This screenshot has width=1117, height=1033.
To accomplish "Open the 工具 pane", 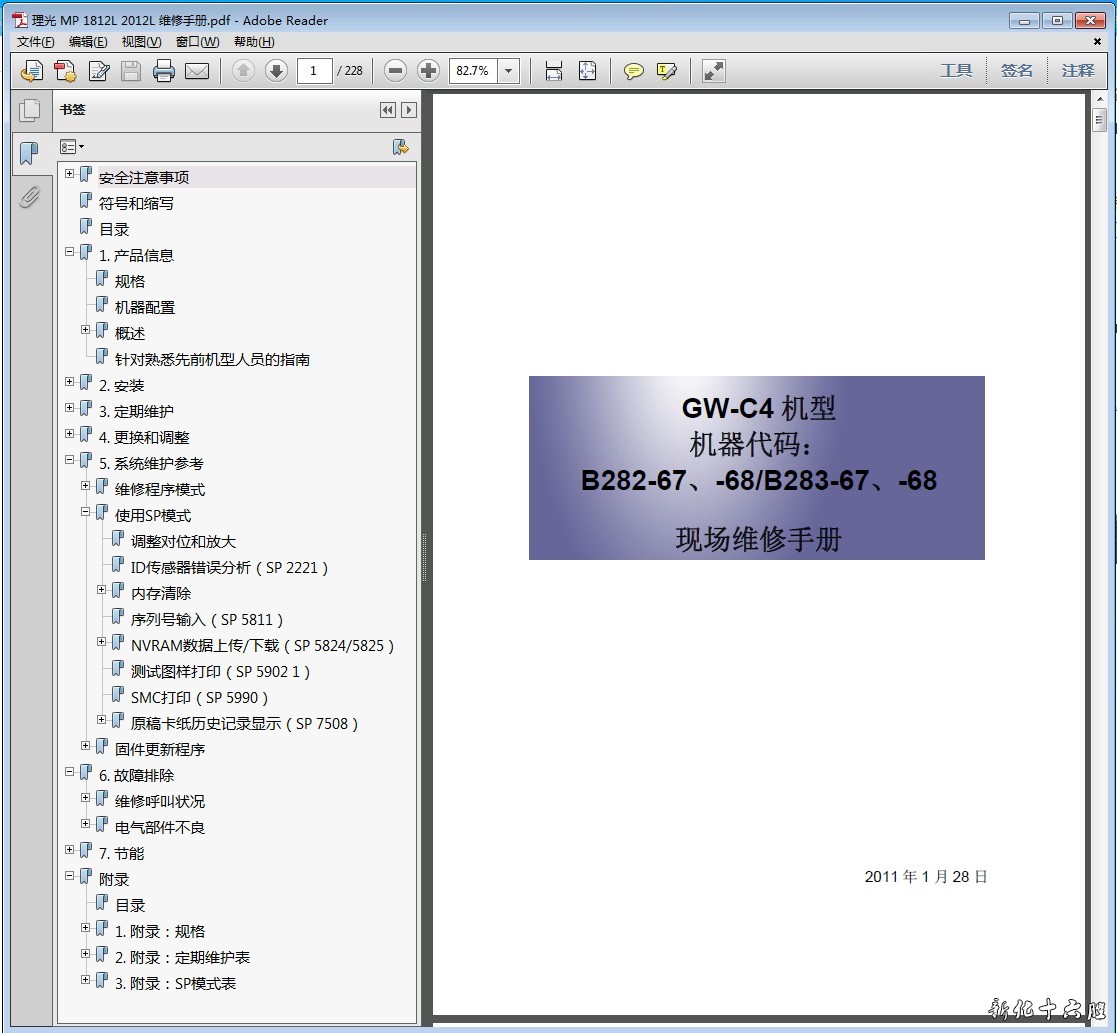I will [956, 71].
